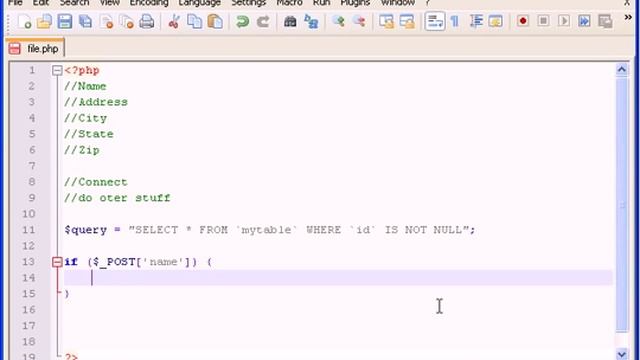Run macro multiple times icon
Image resolution: width=640 pixels, height=360 pixels.
584,21
